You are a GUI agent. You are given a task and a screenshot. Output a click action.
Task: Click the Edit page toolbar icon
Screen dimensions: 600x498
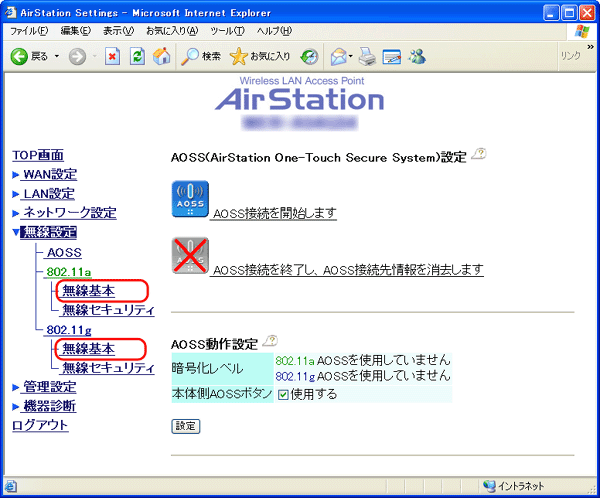[391, 57]
